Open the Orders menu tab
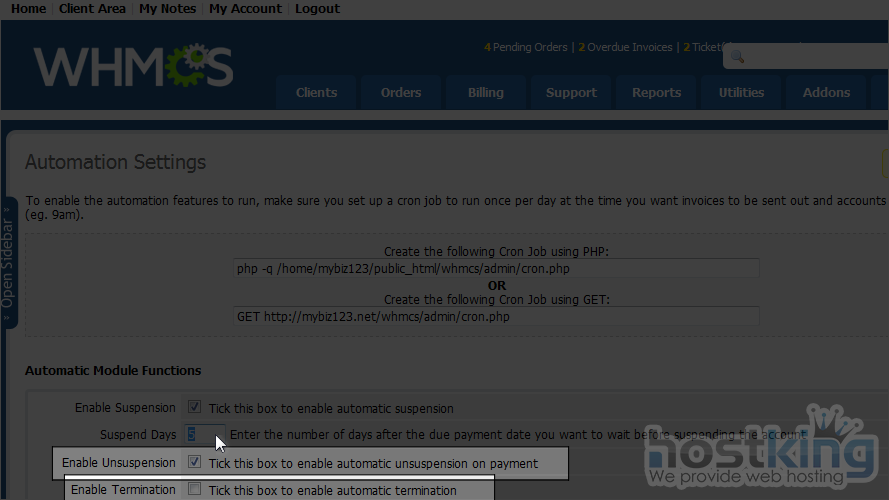 [400, 93]
